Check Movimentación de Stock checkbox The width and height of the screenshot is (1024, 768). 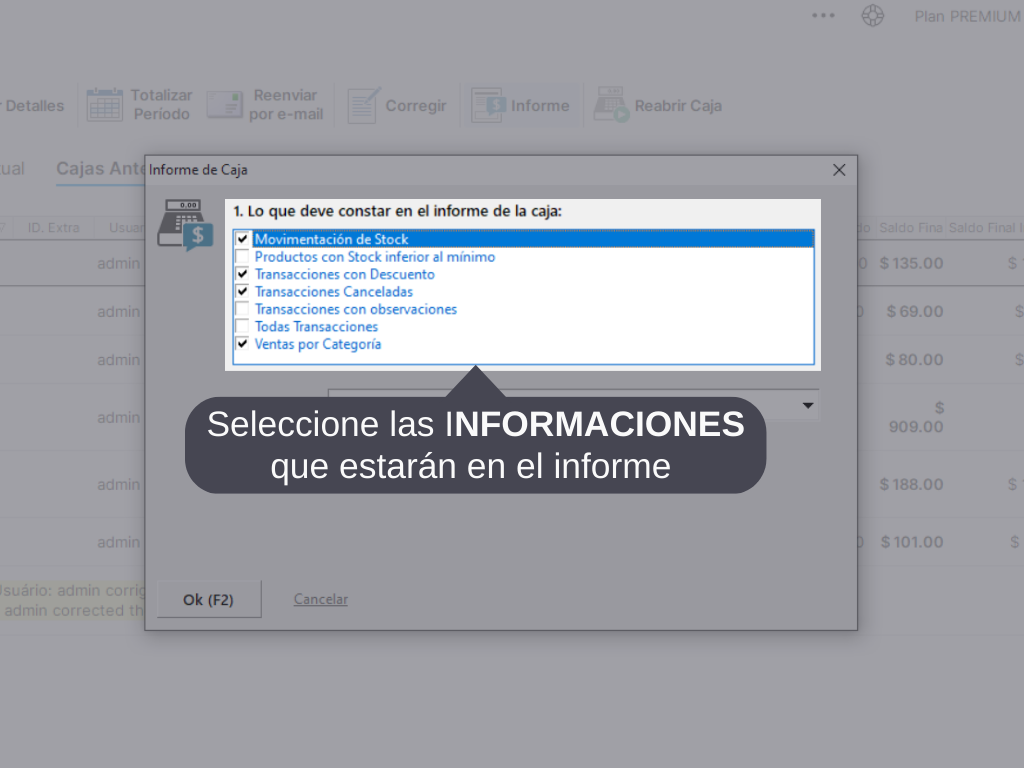[x=242, y=239]
